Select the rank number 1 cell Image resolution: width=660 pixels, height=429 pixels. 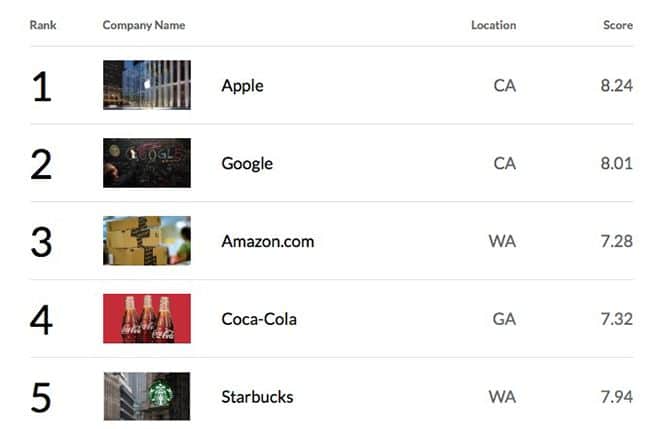point(41,87)
